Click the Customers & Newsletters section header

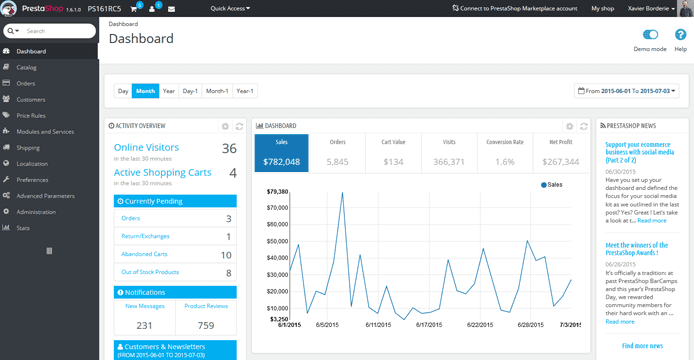pos(175,350)
